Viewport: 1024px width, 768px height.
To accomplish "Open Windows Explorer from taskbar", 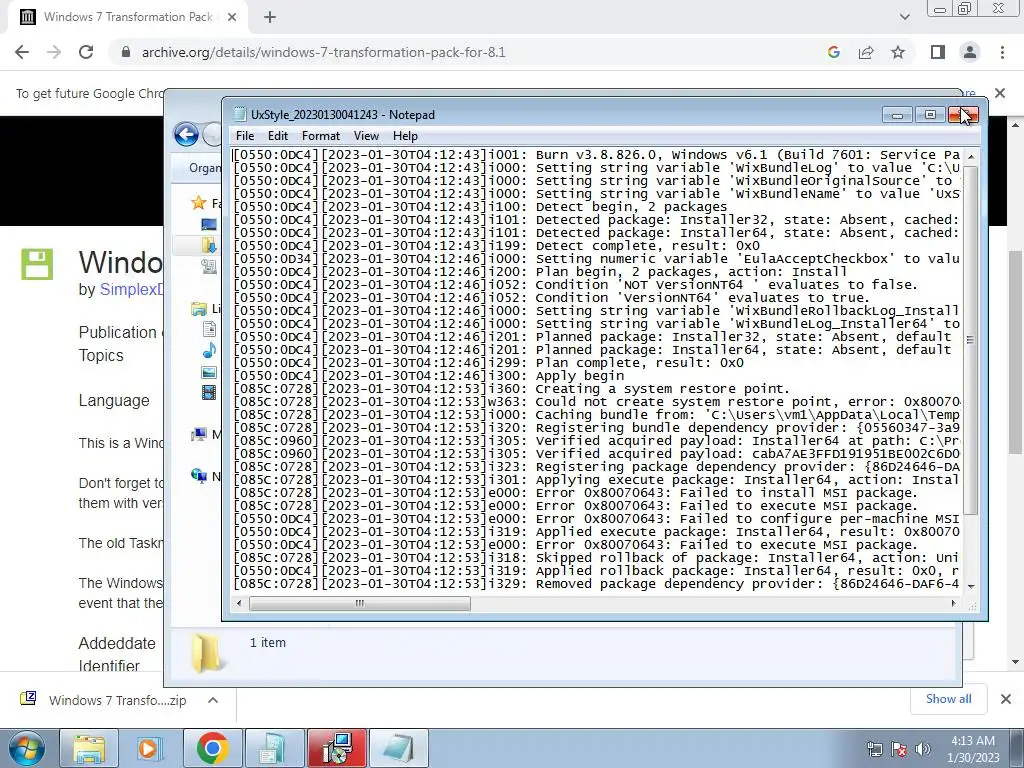I will pos(89,748).
